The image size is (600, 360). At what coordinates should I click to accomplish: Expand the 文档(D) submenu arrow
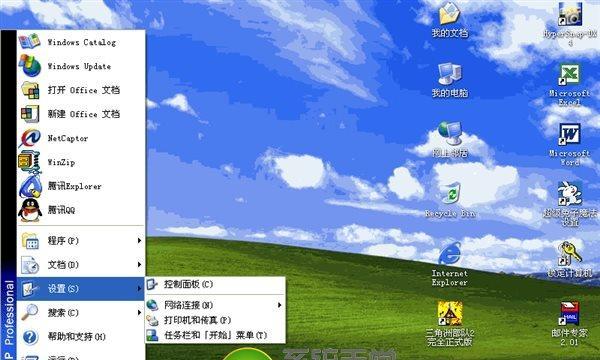pyautogui.click(x=139, y=264)
